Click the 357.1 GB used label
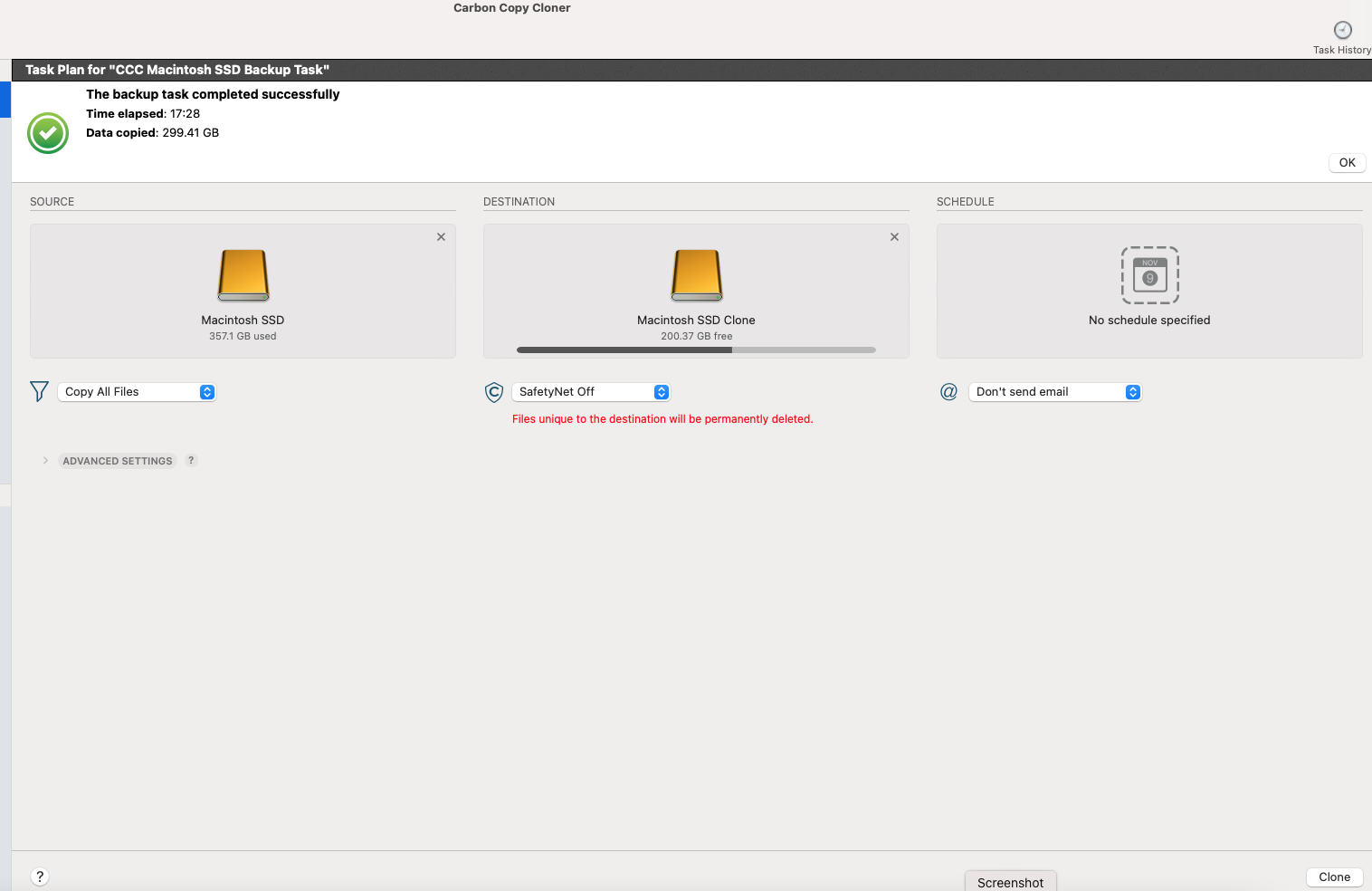1372x891 pixels. pos(243,336)
